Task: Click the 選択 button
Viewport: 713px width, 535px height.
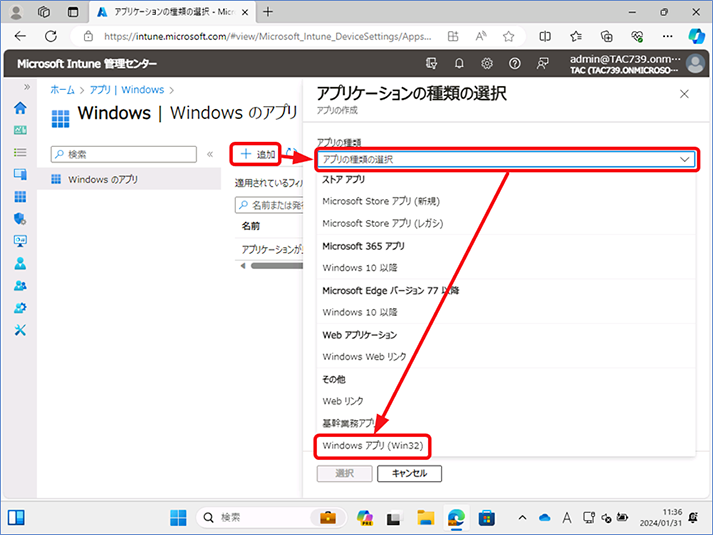Action: (x=344, y=474)
